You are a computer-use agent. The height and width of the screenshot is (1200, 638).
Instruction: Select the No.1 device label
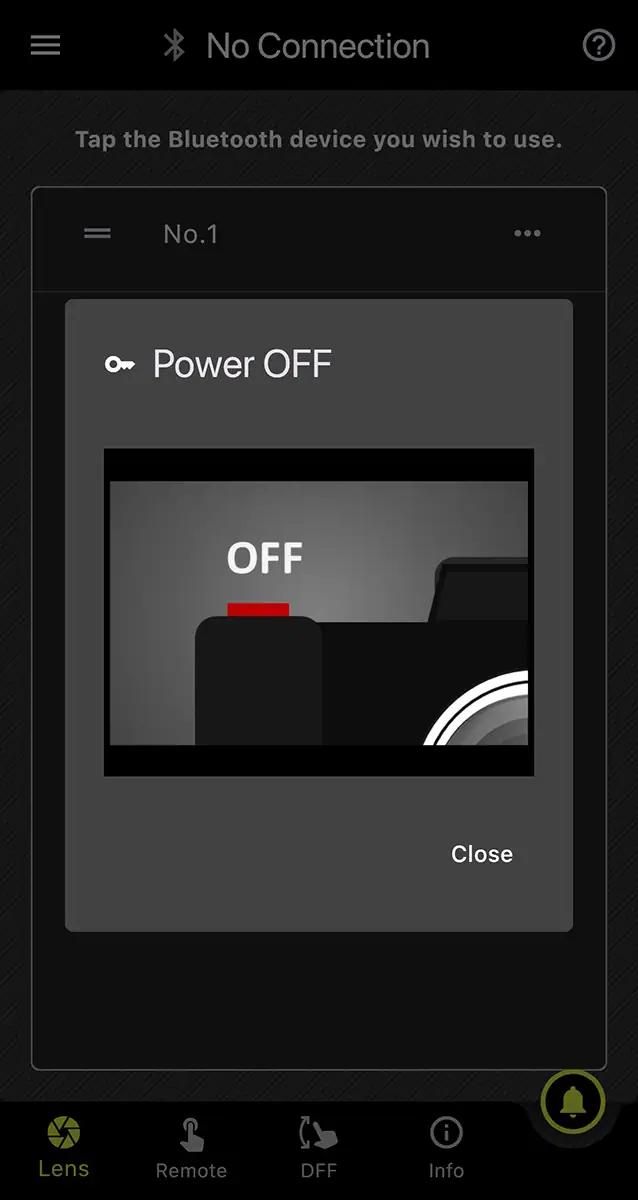pos(191,234)
